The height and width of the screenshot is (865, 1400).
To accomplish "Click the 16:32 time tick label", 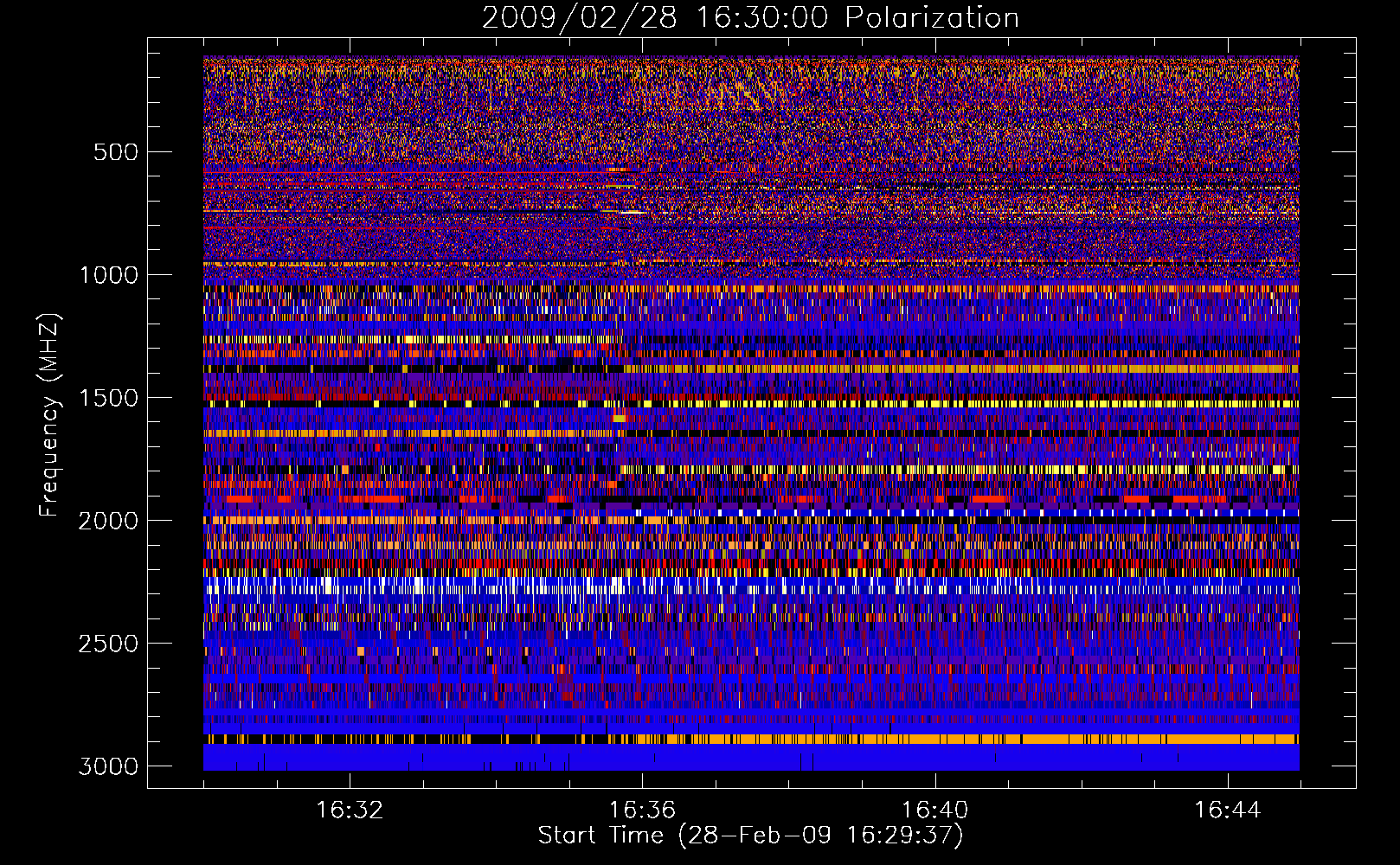I will point(350,811).
